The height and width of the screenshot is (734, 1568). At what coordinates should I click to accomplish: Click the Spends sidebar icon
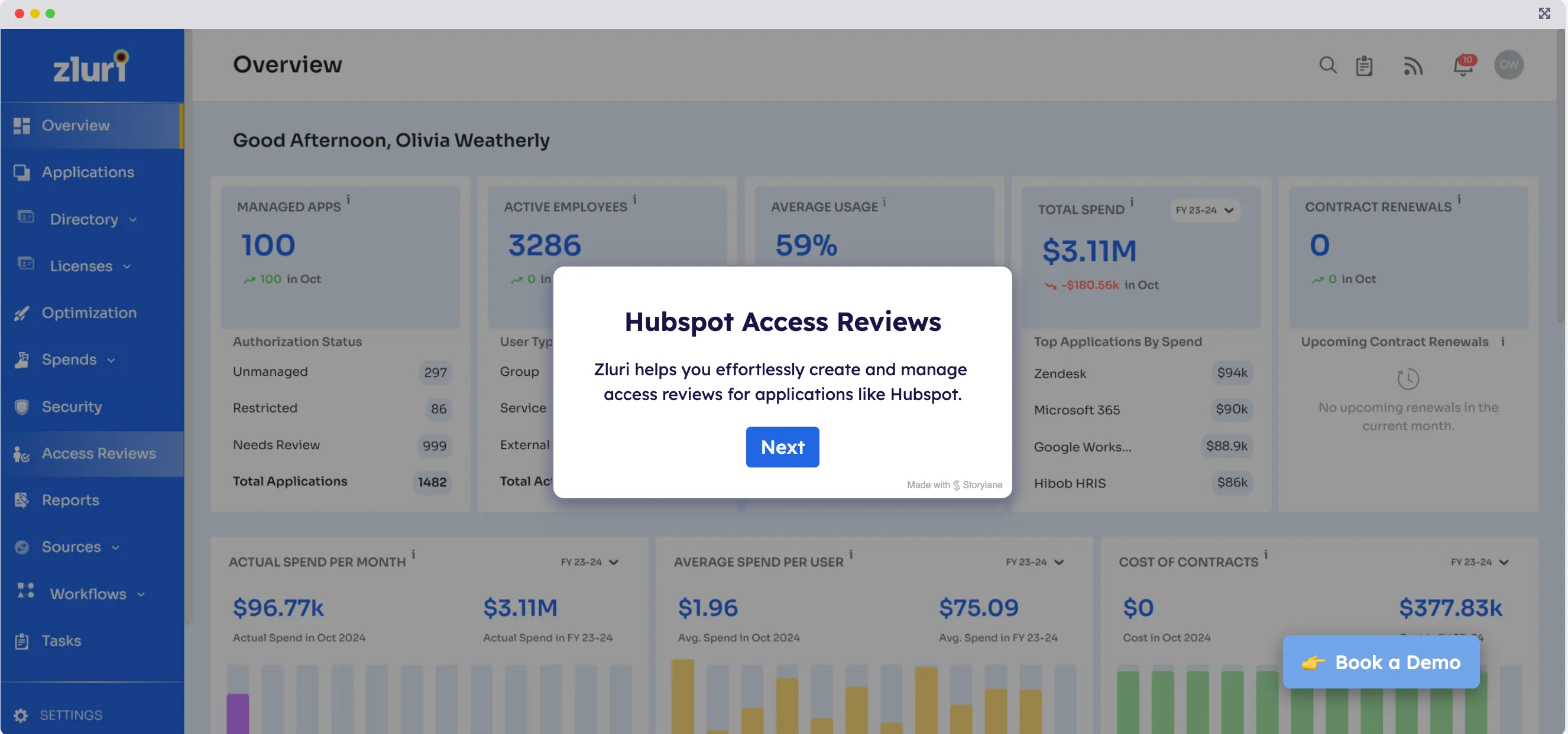[x=22, y=360]
